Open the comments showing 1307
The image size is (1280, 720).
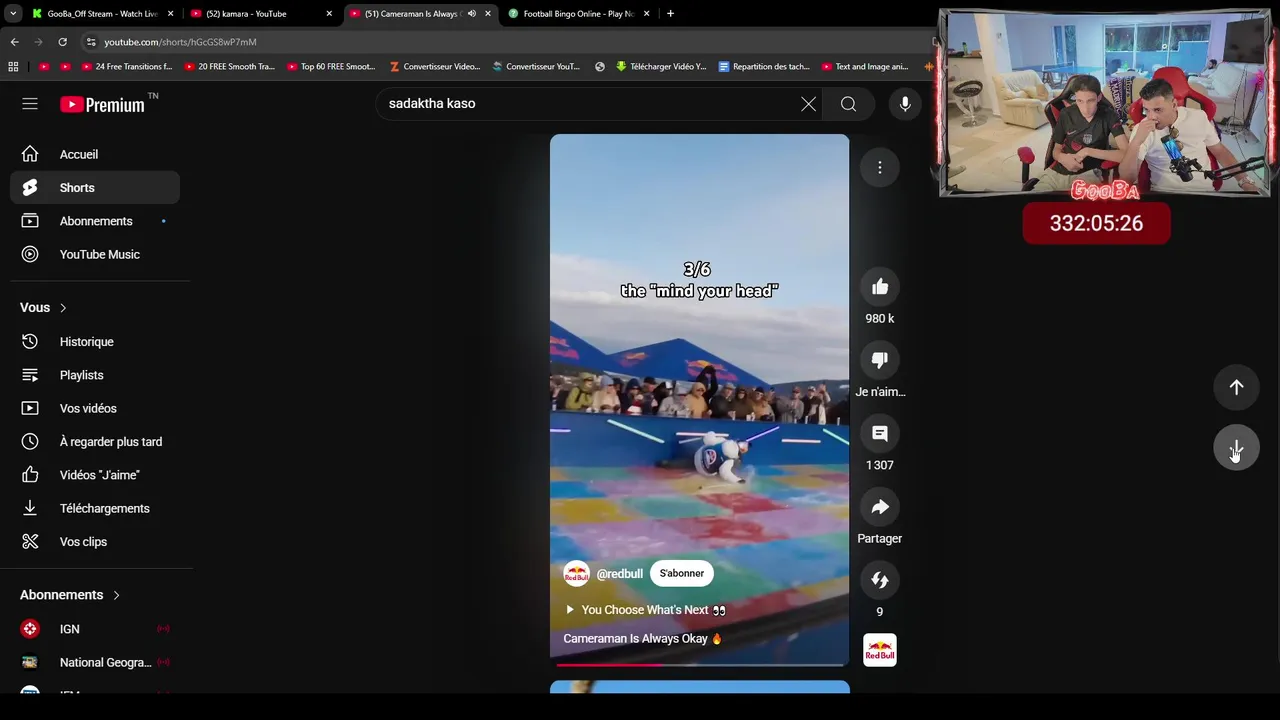coord(880,434)
